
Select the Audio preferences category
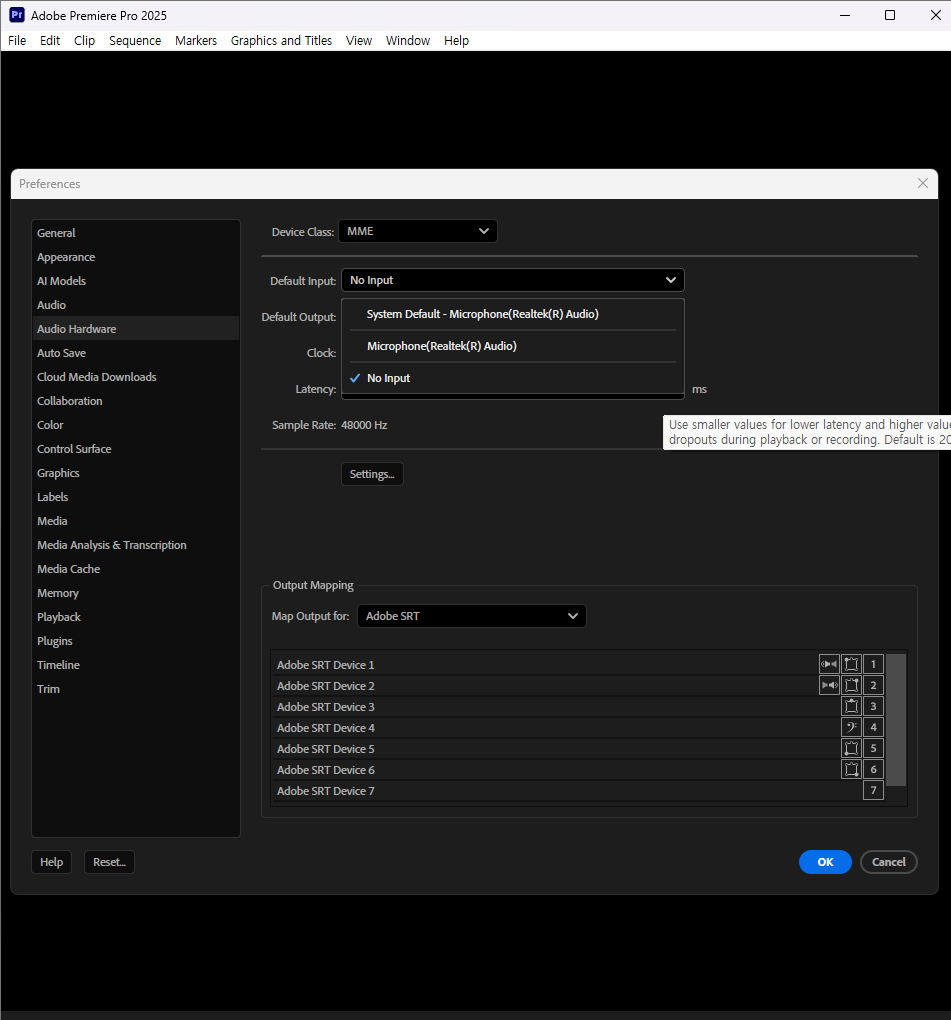pos(135,305)
